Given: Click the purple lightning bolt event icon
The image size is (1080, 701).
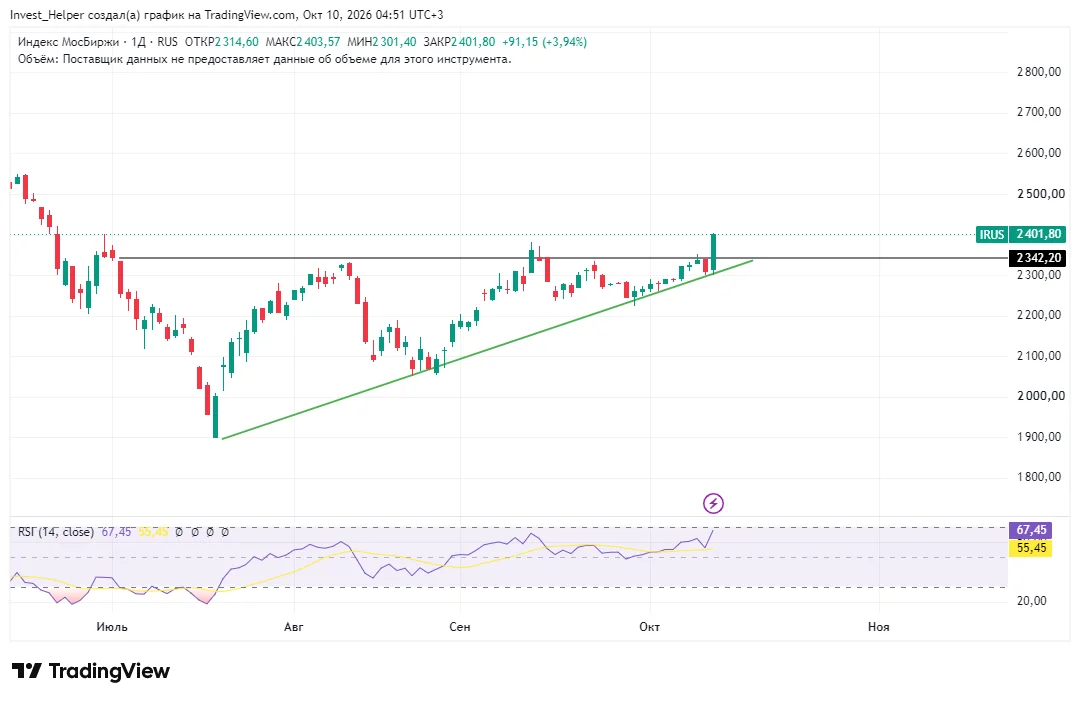Looking at the screenshot, I should click(713, 503).
